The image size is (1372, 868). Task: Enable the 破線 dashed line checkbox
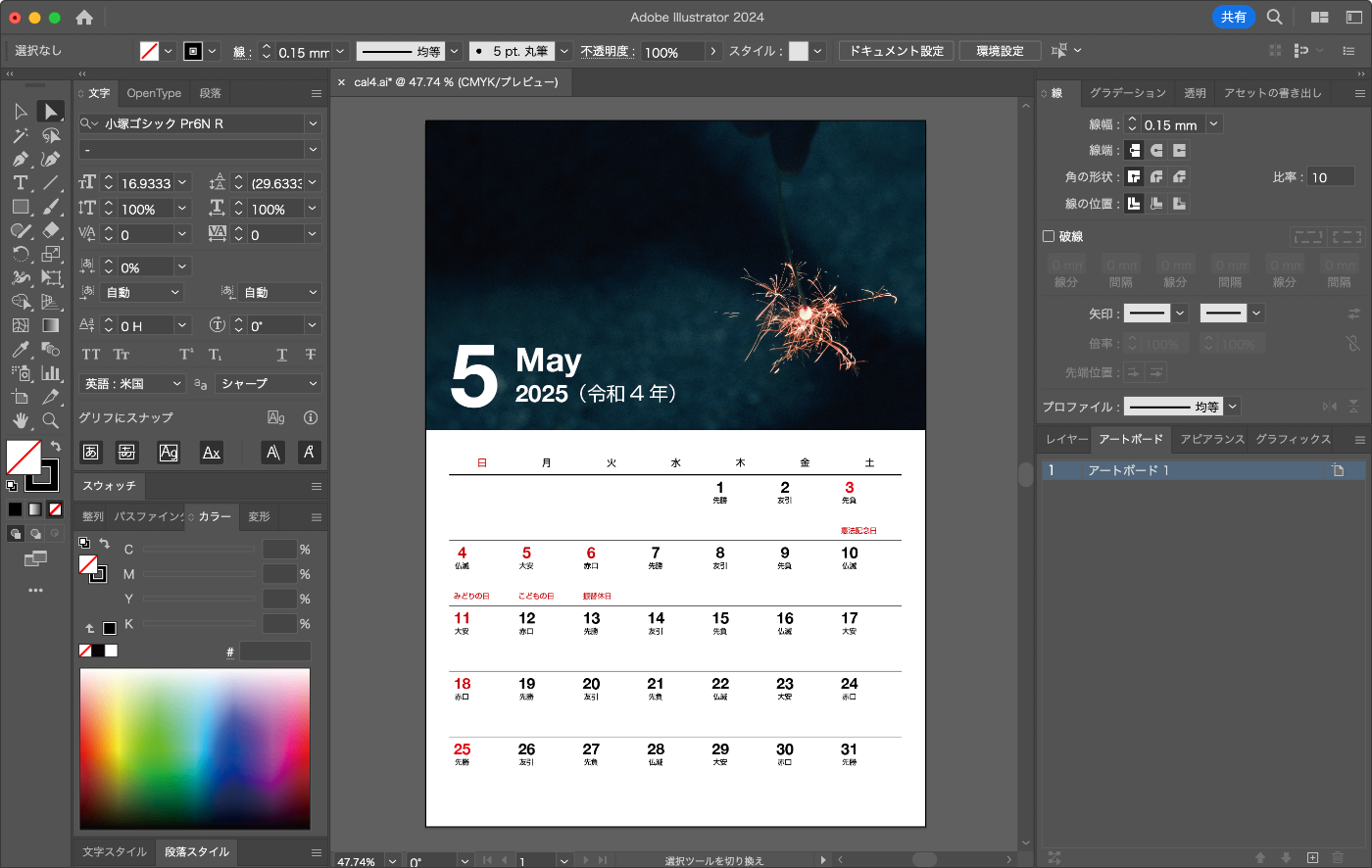pos(1049,236)
